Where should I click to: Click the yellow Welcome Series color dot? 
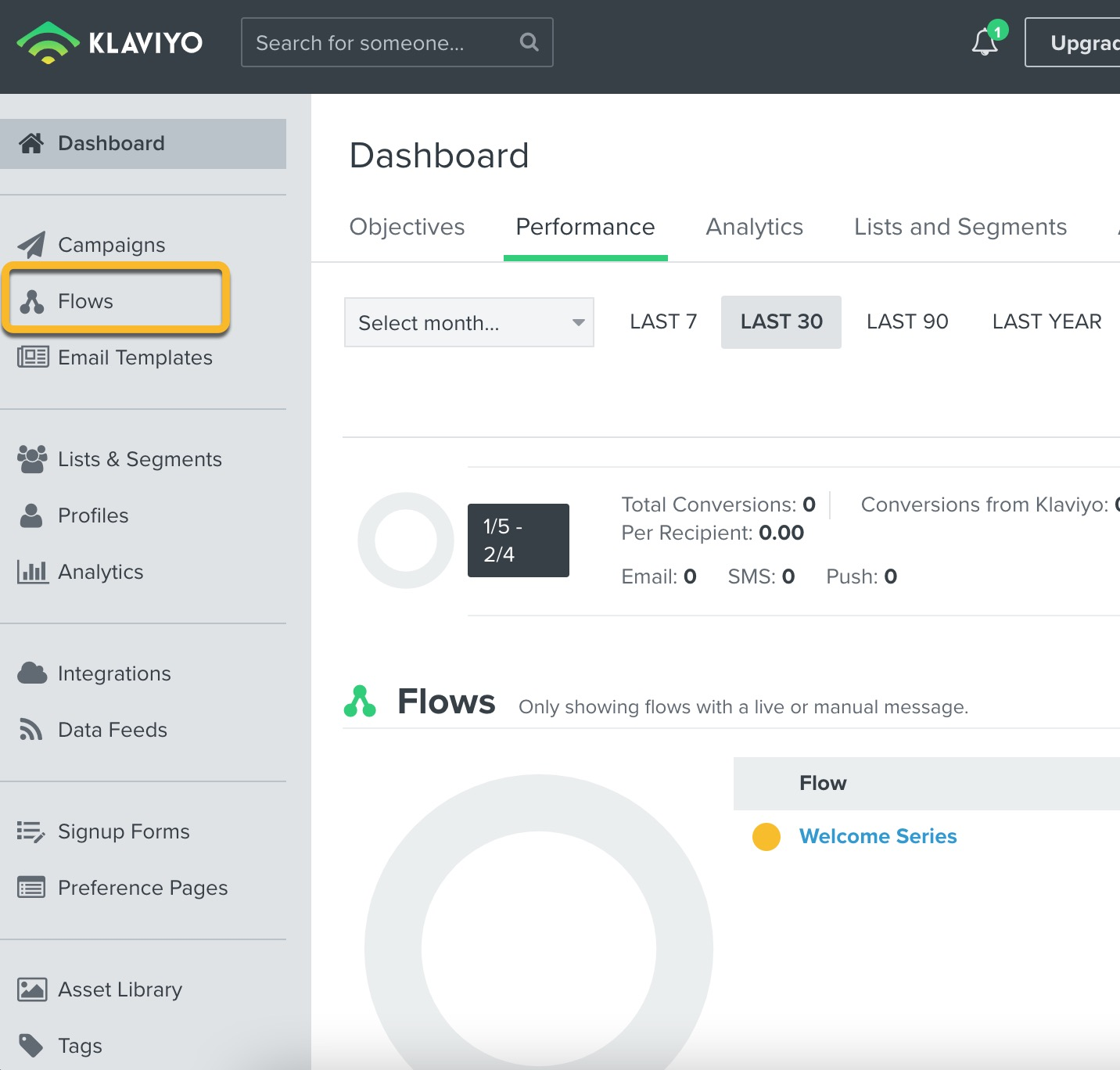[x=766, y=836]
